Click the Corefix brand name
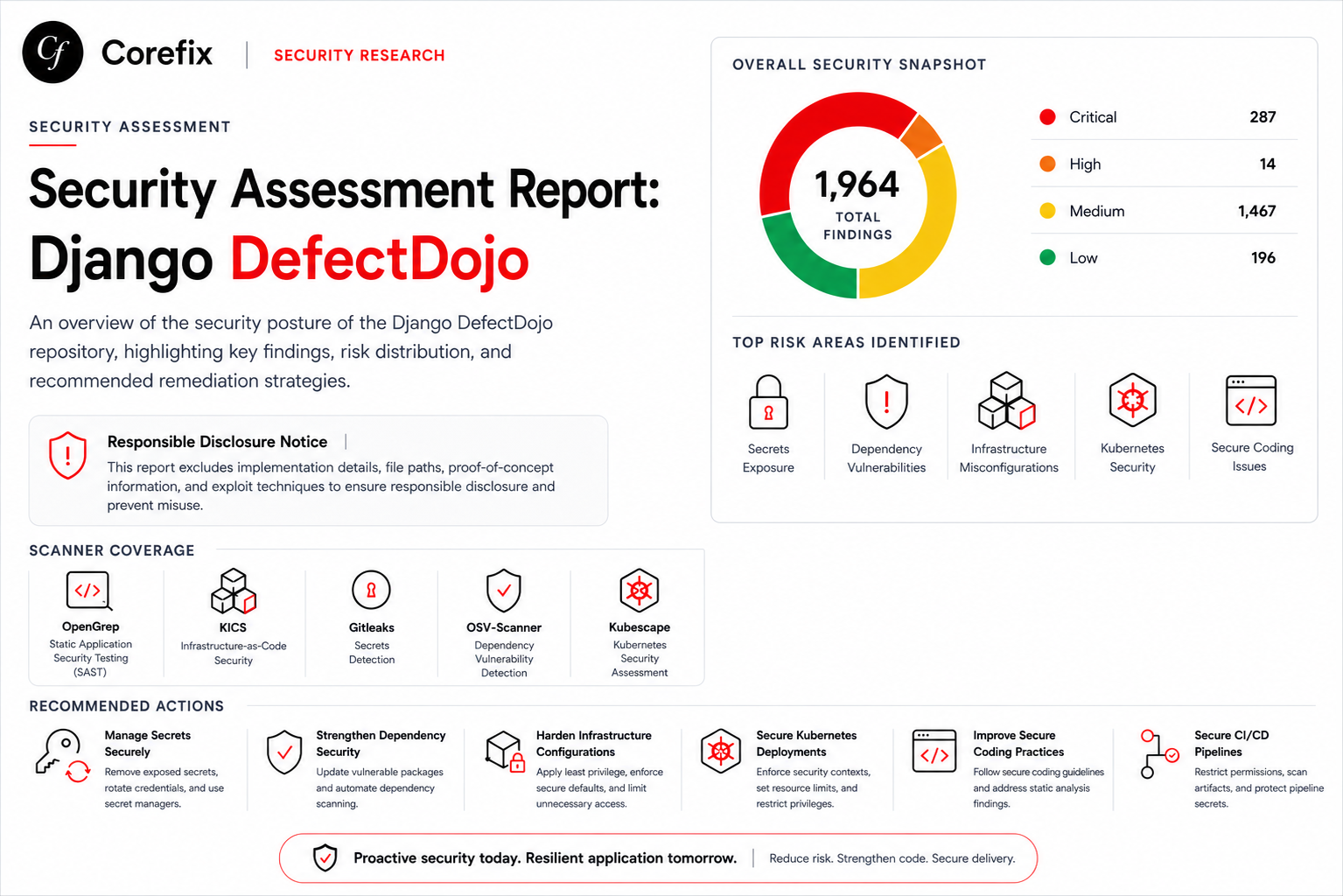 click(157, 52)
